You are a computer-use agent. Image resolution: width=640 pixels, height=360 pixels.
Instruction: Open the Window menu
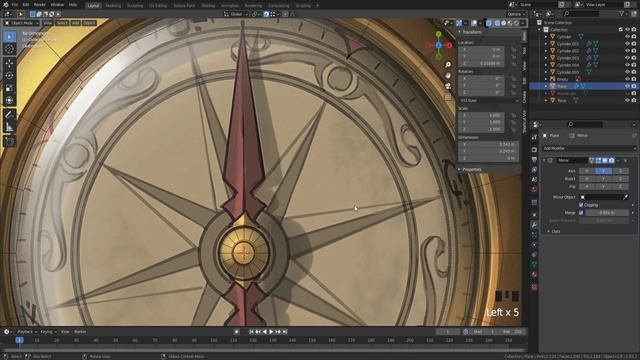[x=57, y=4]
